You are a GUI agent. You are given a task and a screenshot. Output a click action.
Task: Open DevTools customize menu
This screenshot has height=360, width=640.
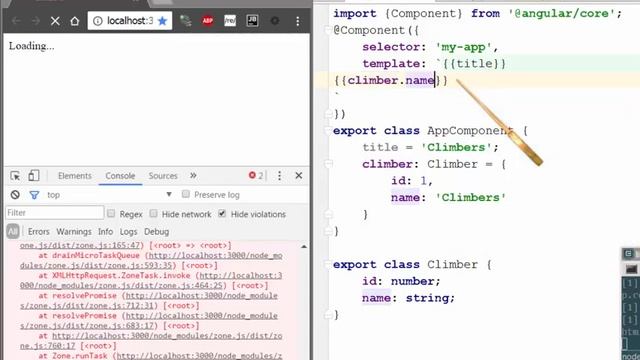[279, 176]
